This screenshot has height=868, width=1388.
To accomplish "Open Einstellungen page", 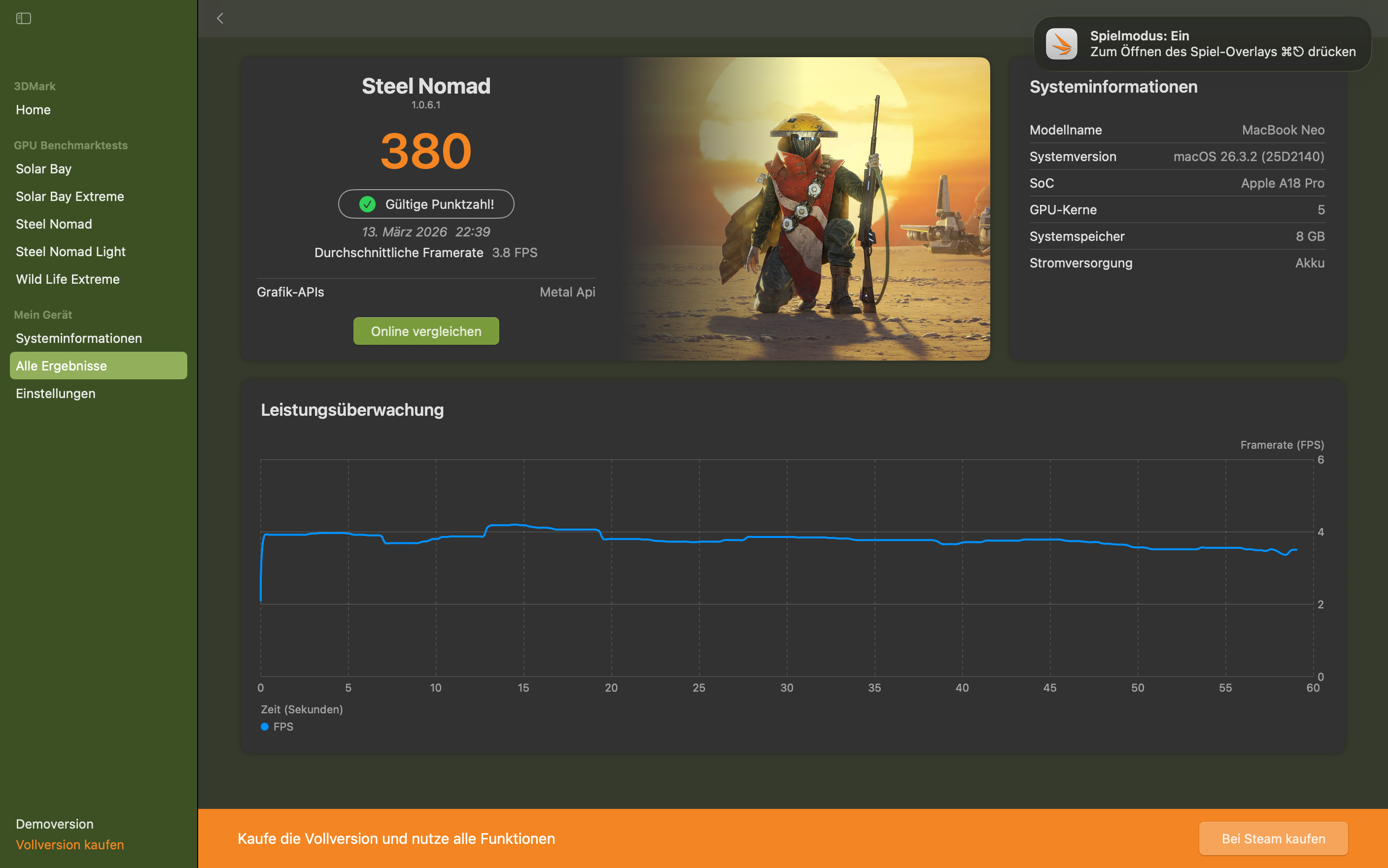I will (x=56, y=393).
